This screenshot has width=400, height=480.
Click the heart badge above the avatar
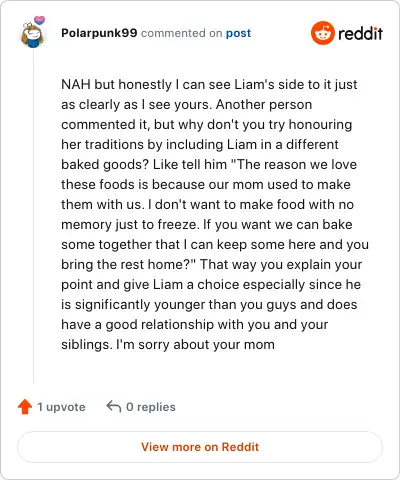coord(39,21)
